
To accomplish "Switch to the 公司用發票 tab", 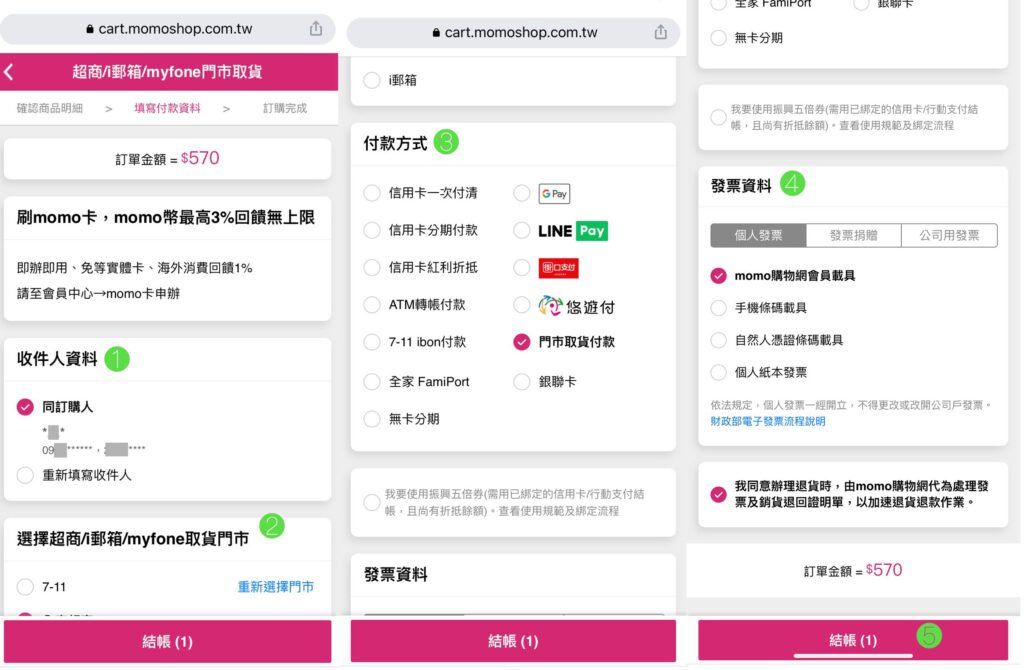I will tap(950, 235).
